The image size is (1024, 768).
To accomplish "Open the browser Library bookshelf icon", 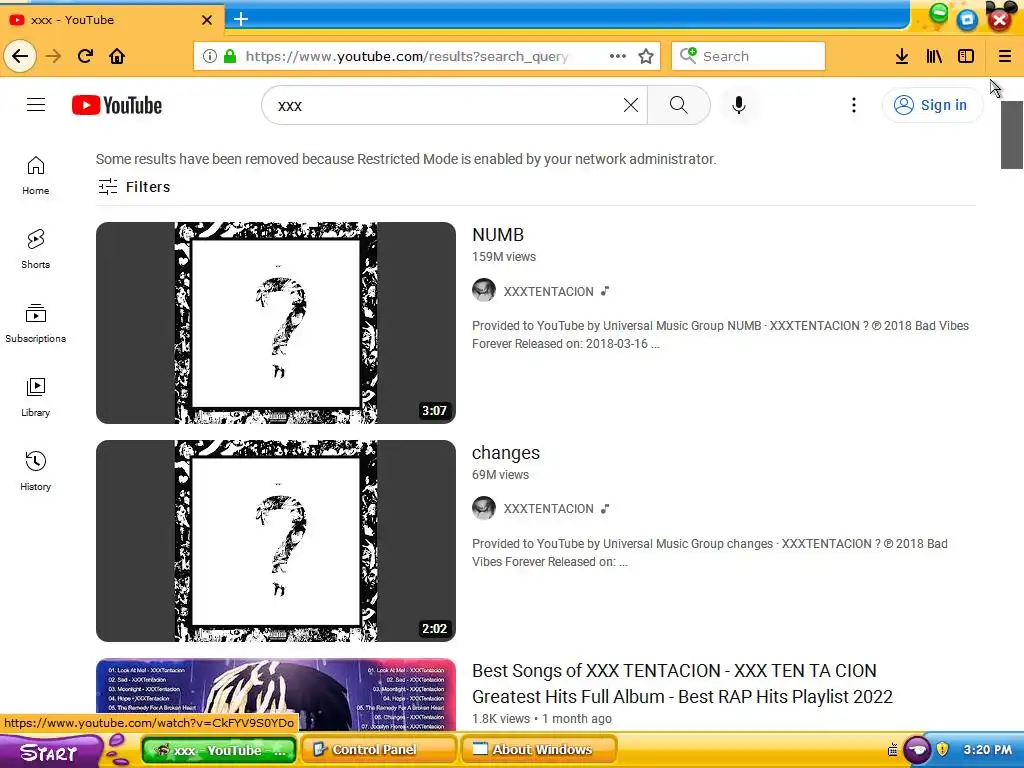I will (934, 56).
